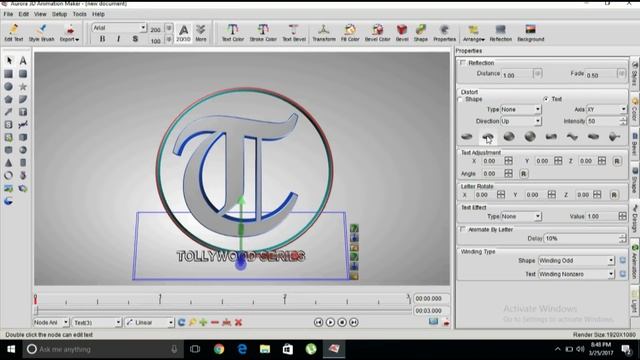This screenshot has width=640, height=360.
Task: Open the Fill Color tool
Action: [x=350, y=33]
